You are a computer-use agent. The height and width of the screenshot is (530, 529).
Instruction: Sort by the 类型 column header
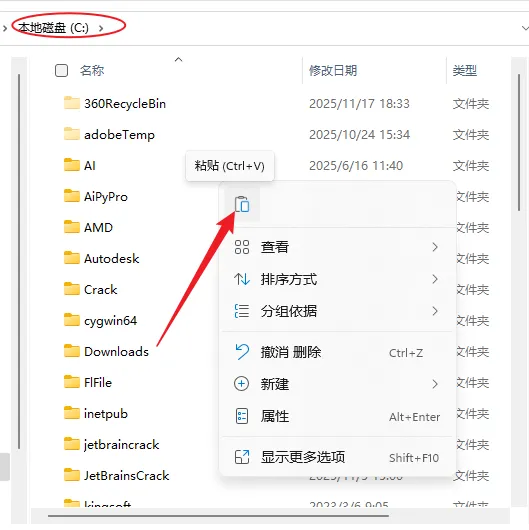465,71
